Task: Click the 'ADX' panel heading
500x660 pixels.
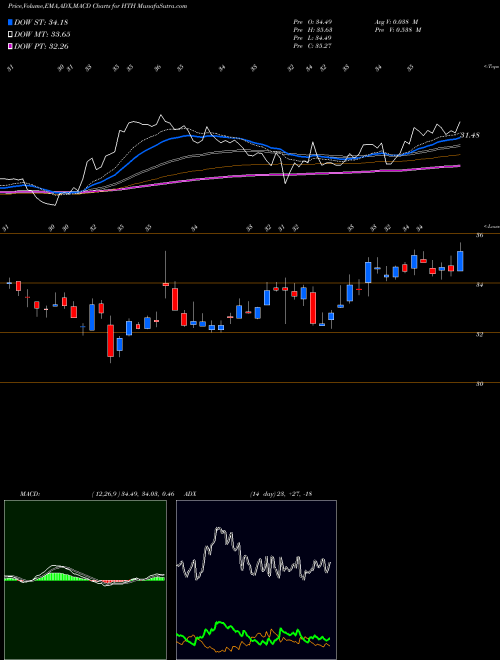Action: pos(191,494)
